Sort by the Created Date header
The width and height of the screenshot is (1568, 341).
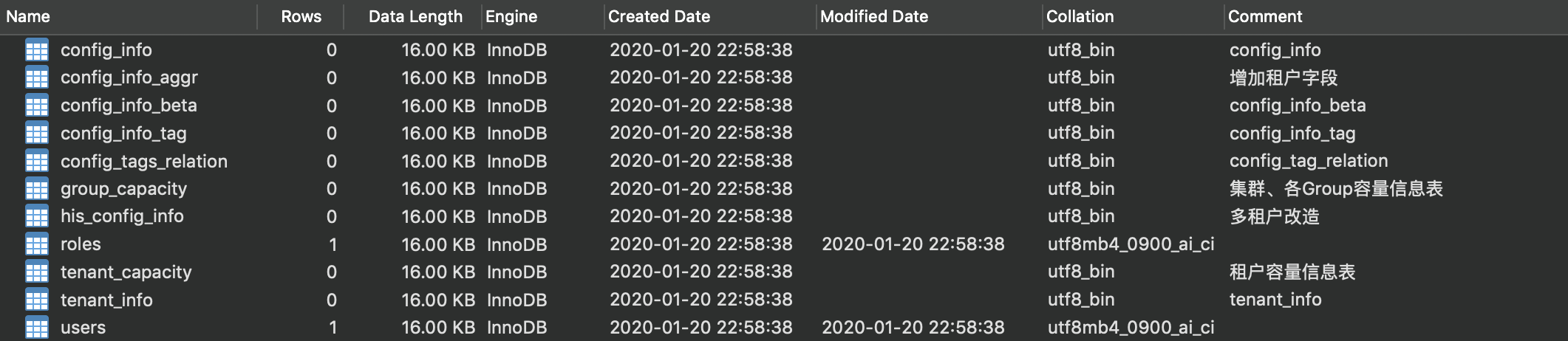[x=658, y=16]
